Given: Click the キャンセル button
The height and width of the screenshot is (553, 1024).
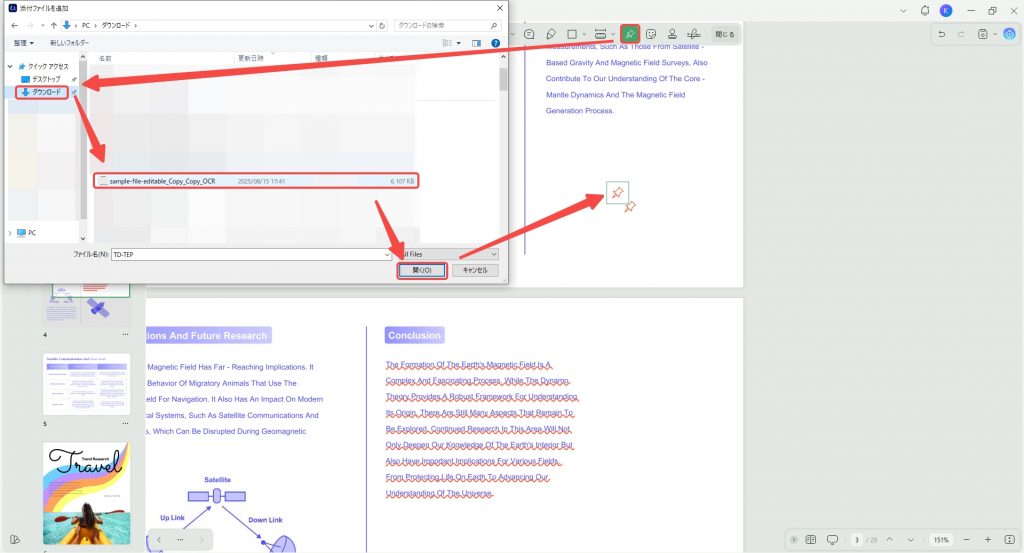Looking at the screenshot, I should 475,270.
